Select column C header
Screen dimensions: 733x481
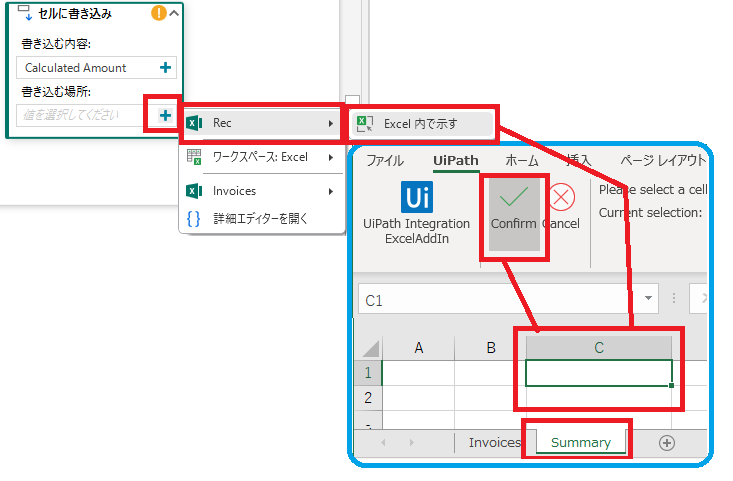click(599, 348)
